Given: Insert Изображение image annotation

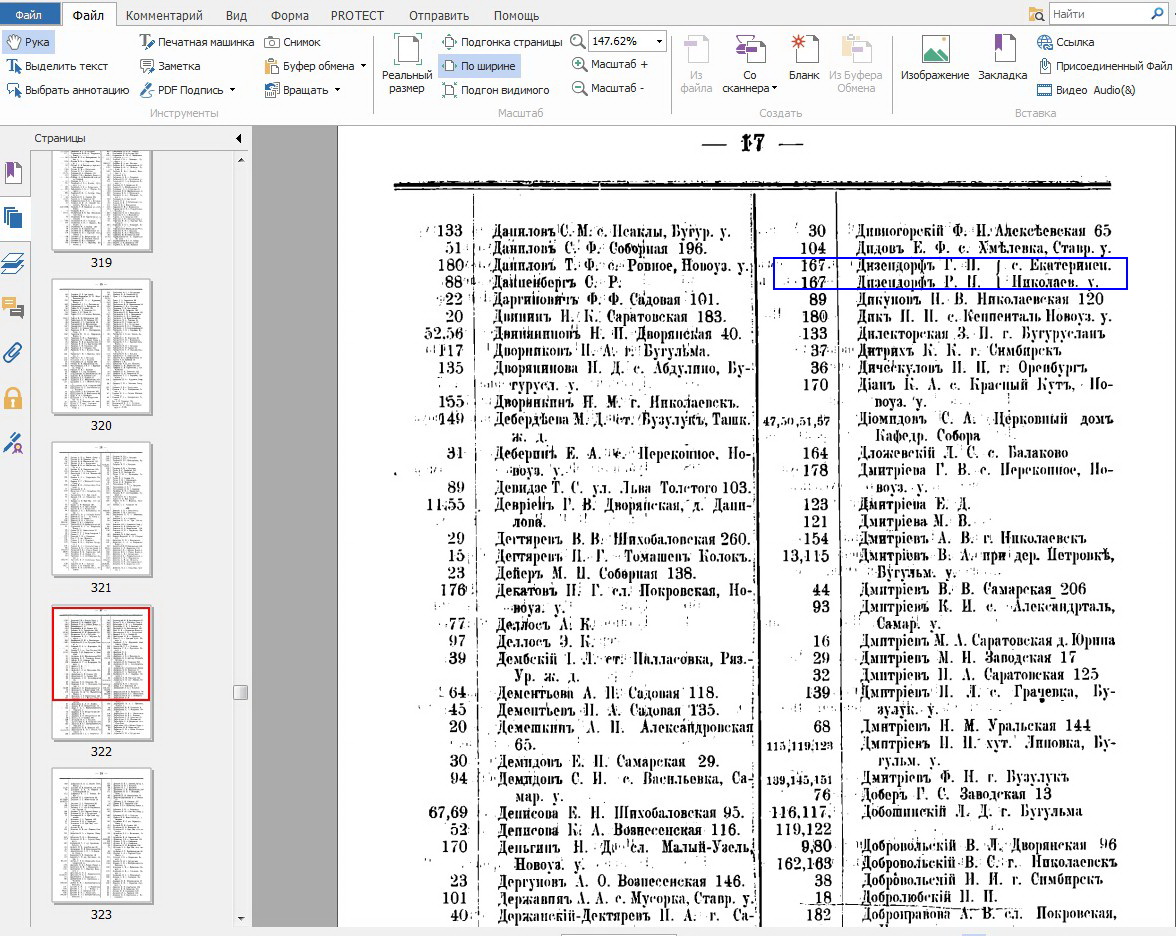Looking at the screenshot, I should (x=934, y=59).
